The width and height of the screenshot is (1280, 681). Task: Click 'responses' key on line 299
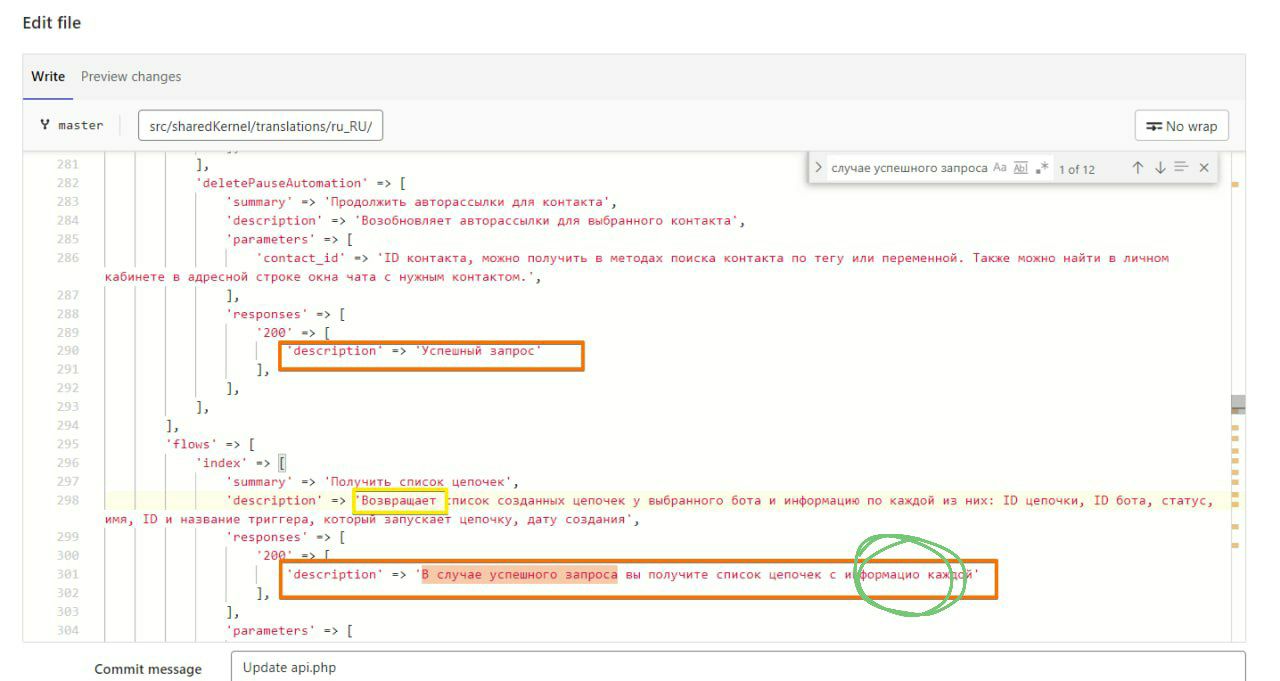(266, 538)
